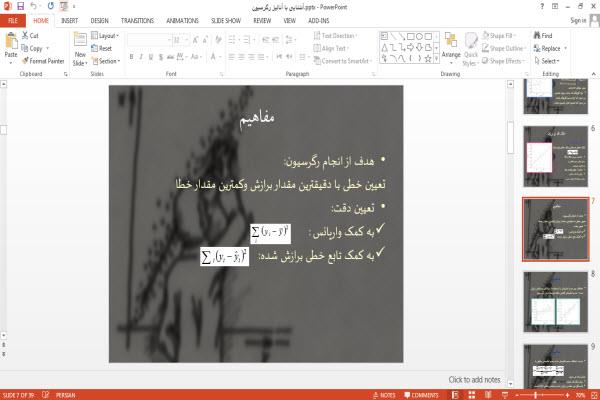Clear all formatting
The height and width of the screenshot is (400, 600).
[x=218, y=40]
